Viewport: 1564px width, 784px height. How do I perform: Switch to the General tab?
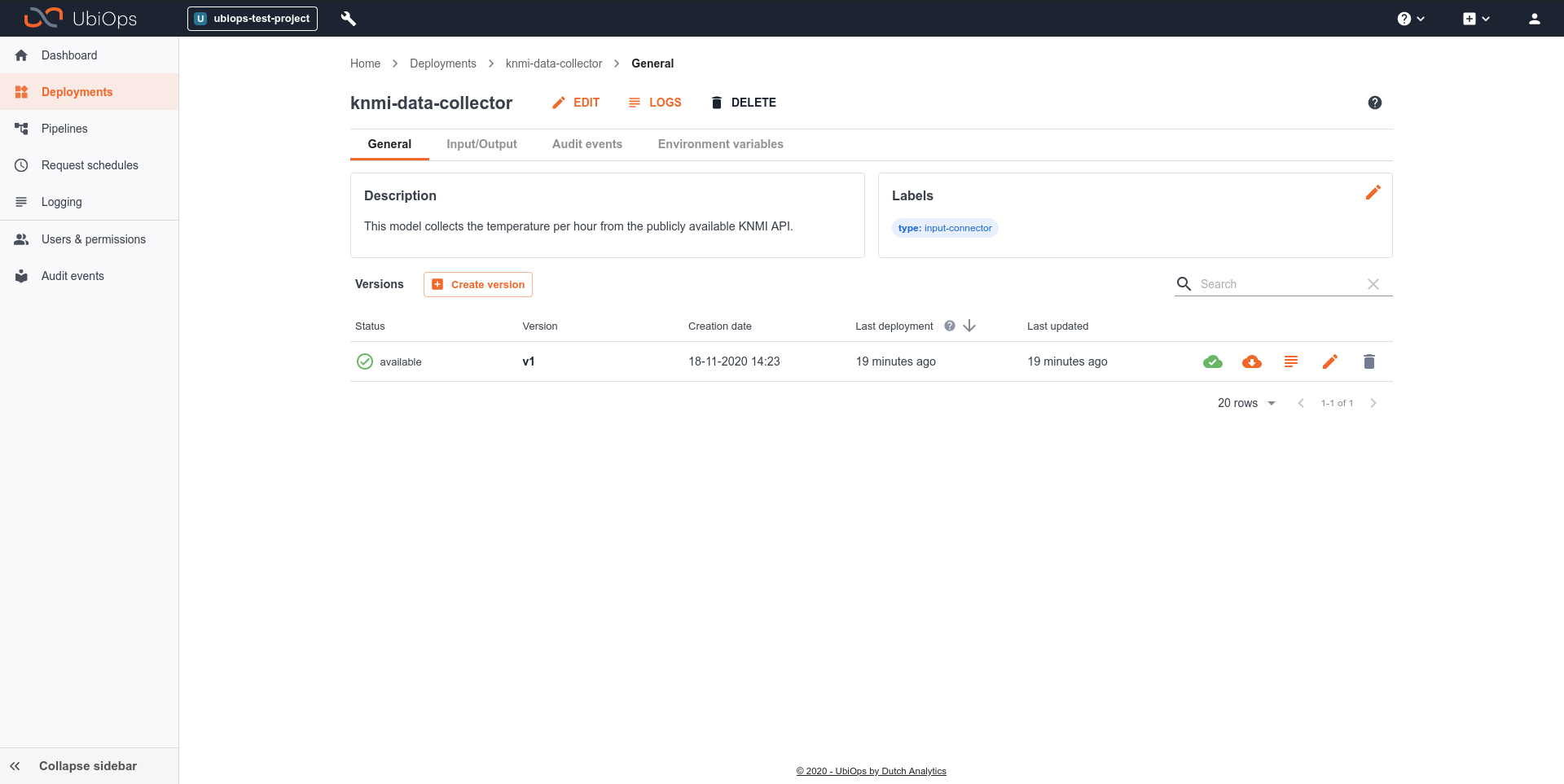tap(389, 144)
